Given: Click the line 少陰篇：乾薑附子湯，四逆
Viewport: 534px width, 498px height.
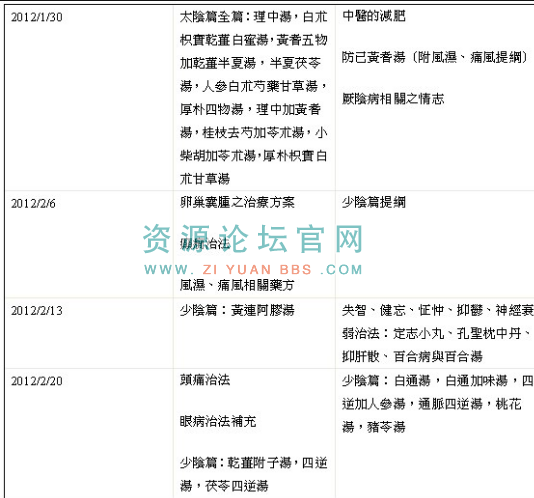Looking at the screenshot, I should pyautogui.click(x=254, y=463).
